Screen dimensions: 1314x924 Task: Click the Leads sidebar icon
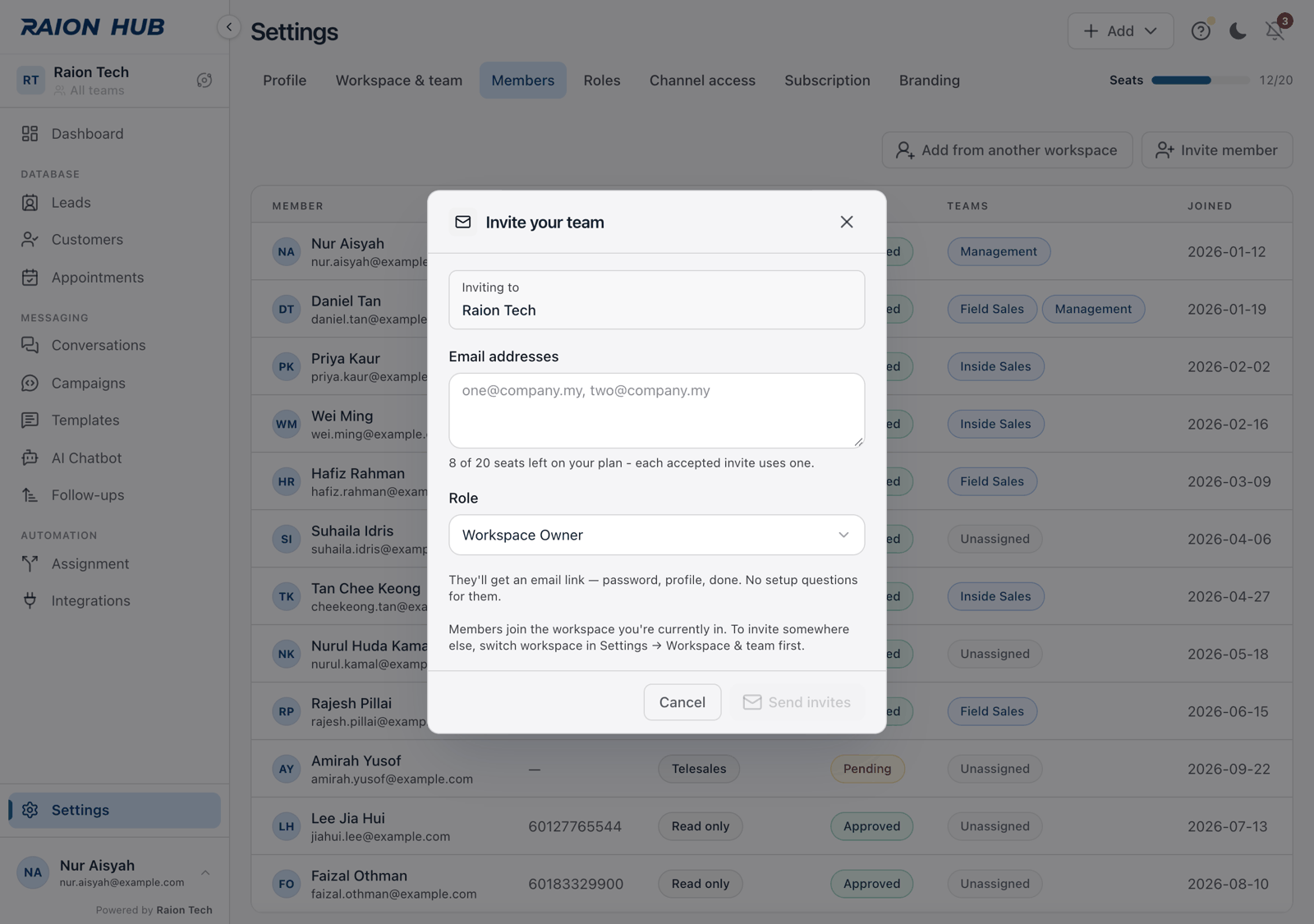(30, 203)
